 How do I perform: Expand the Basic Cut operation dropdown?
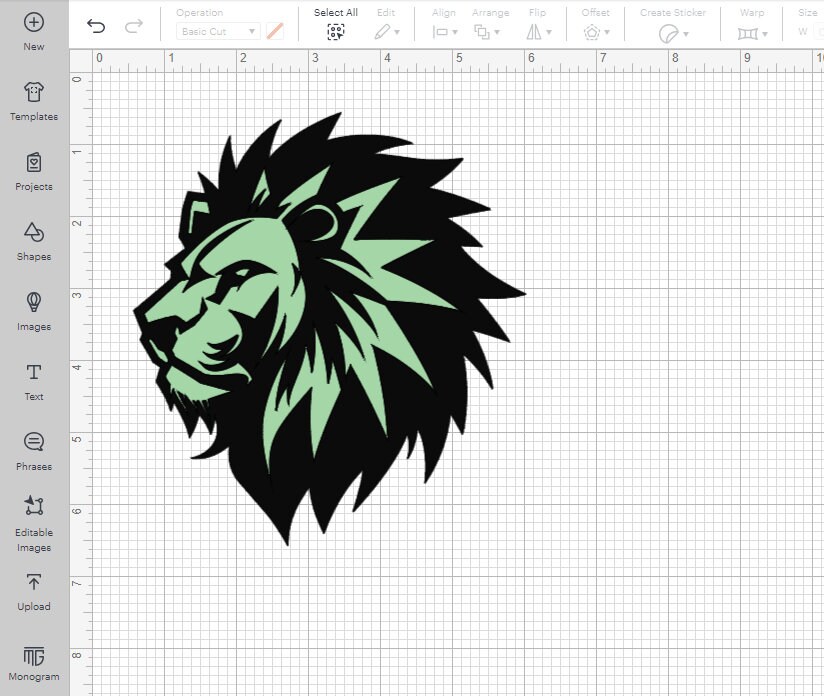218,32
